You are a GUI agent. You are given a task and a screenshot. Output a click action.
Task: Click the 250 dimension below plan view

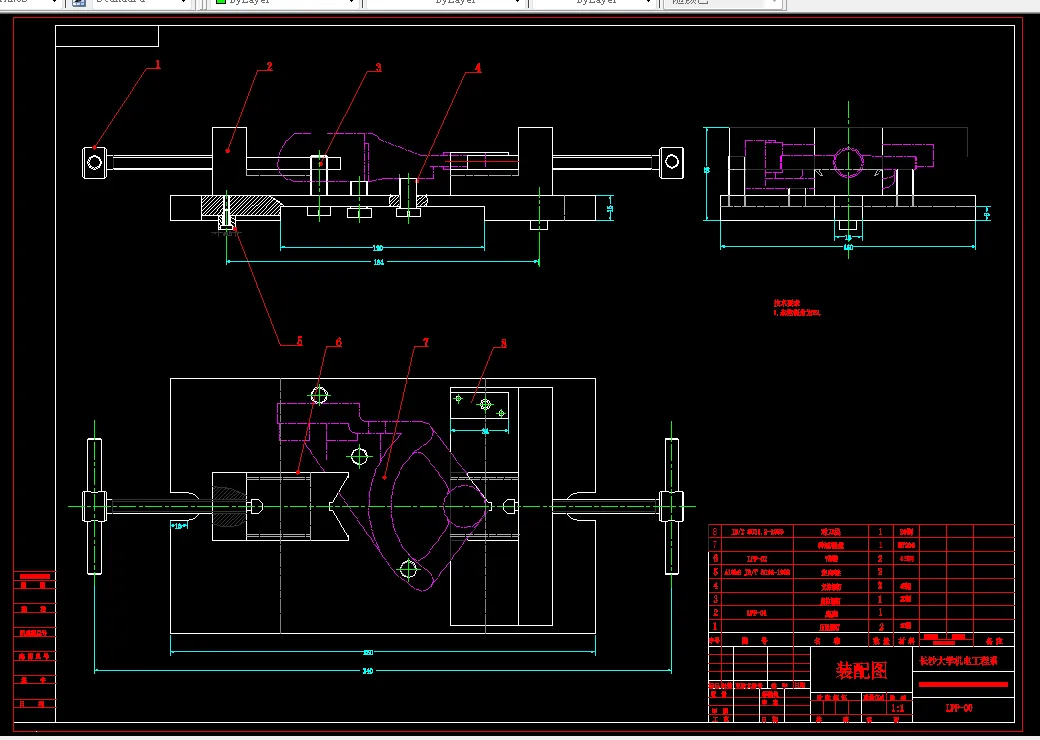[368, 653]
